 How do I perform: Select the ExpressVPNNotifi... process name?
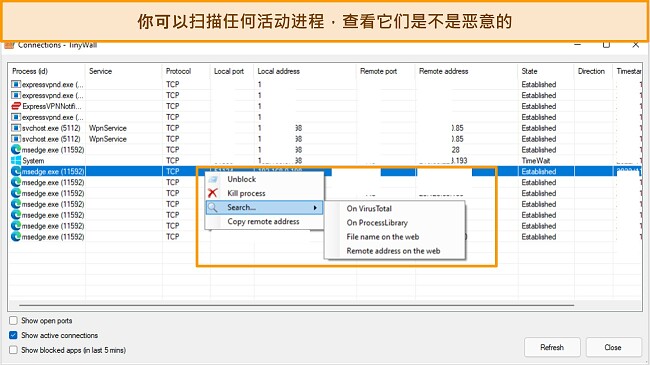click(x=52, y=106)
